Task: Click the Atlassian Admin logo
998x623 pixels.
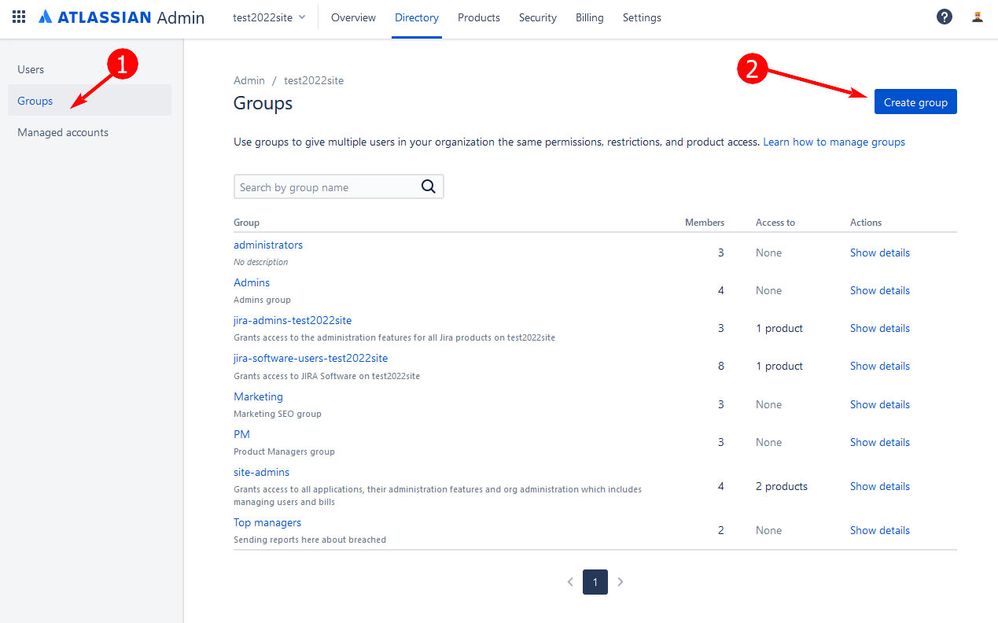Action: pos(122,17)
